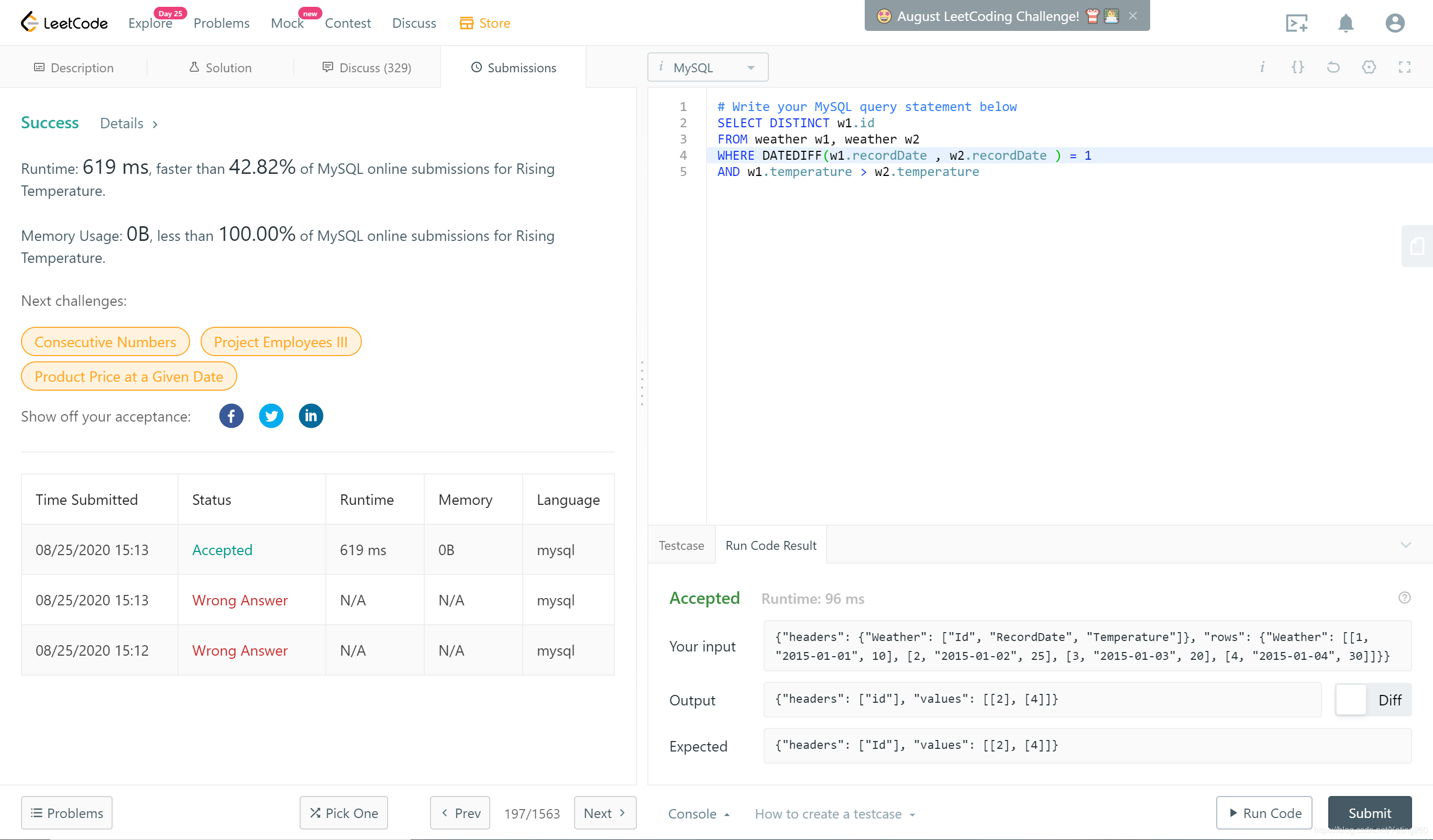Enter fullscreen editor mode icon
Viewport: 1433px width, 840px height.
[x=1405, y=67]
